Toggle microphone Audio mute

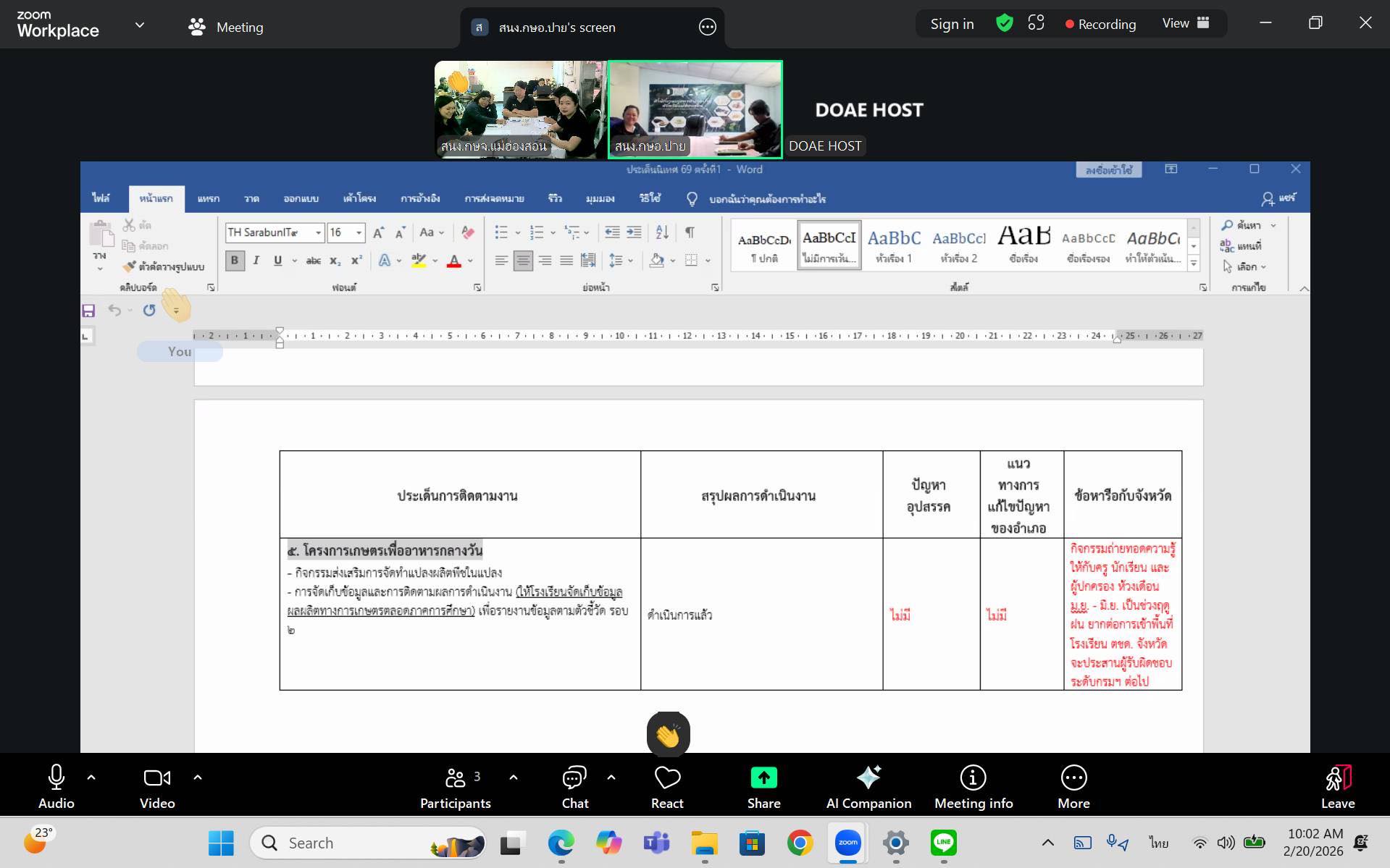click(x=56, y=786)
